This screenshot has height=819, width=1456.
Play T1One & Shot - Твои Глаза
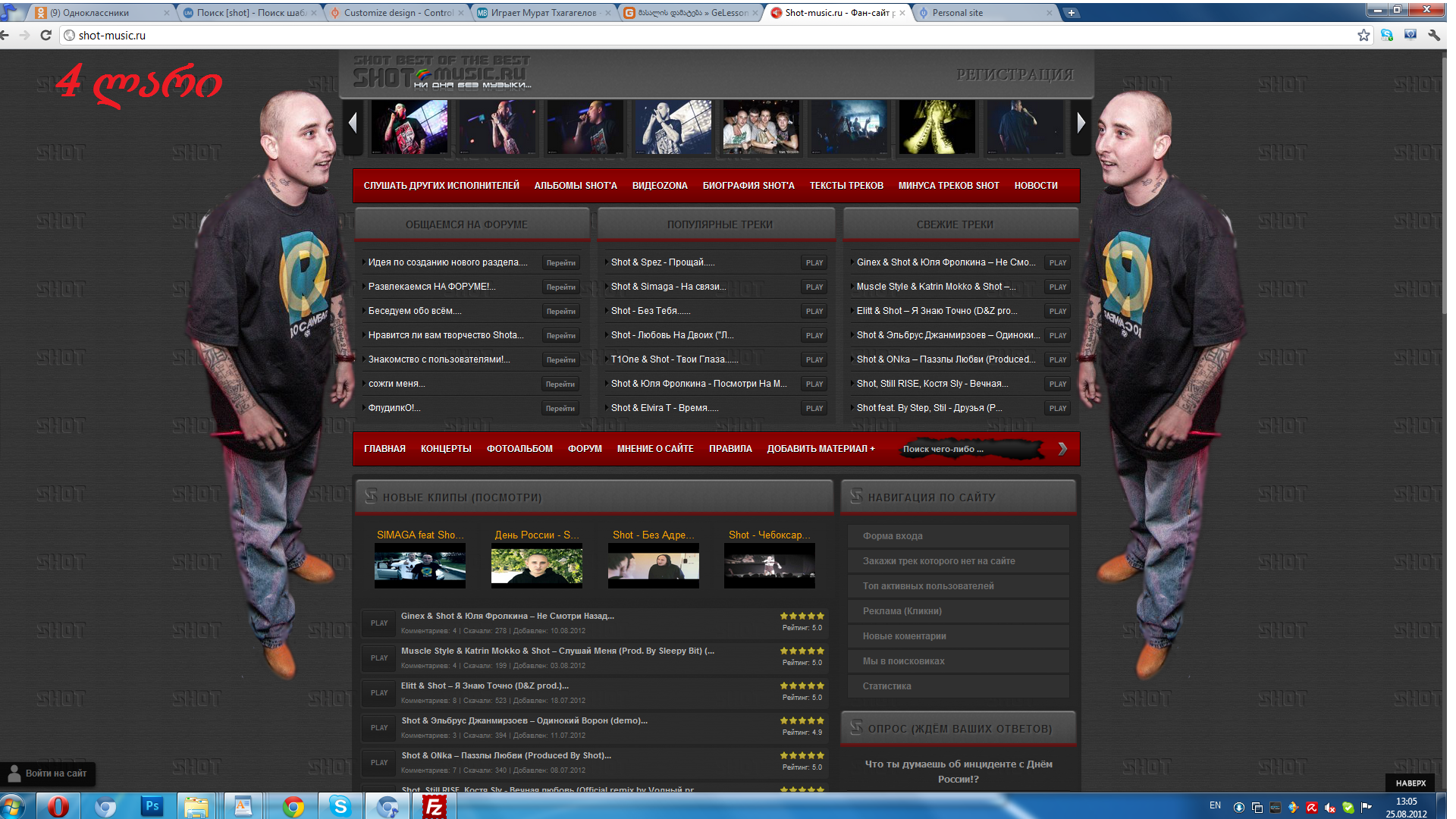point(814,359)
